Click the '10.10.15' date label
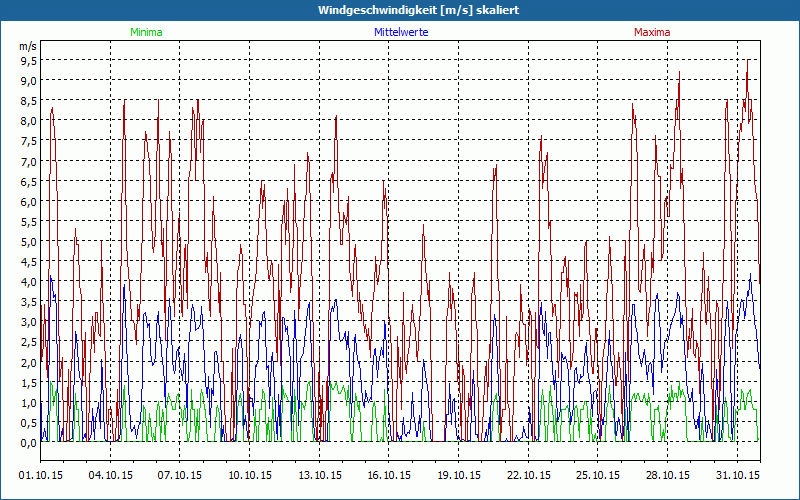The width and height of the screenshot is (800, 500). pos(250,476)
